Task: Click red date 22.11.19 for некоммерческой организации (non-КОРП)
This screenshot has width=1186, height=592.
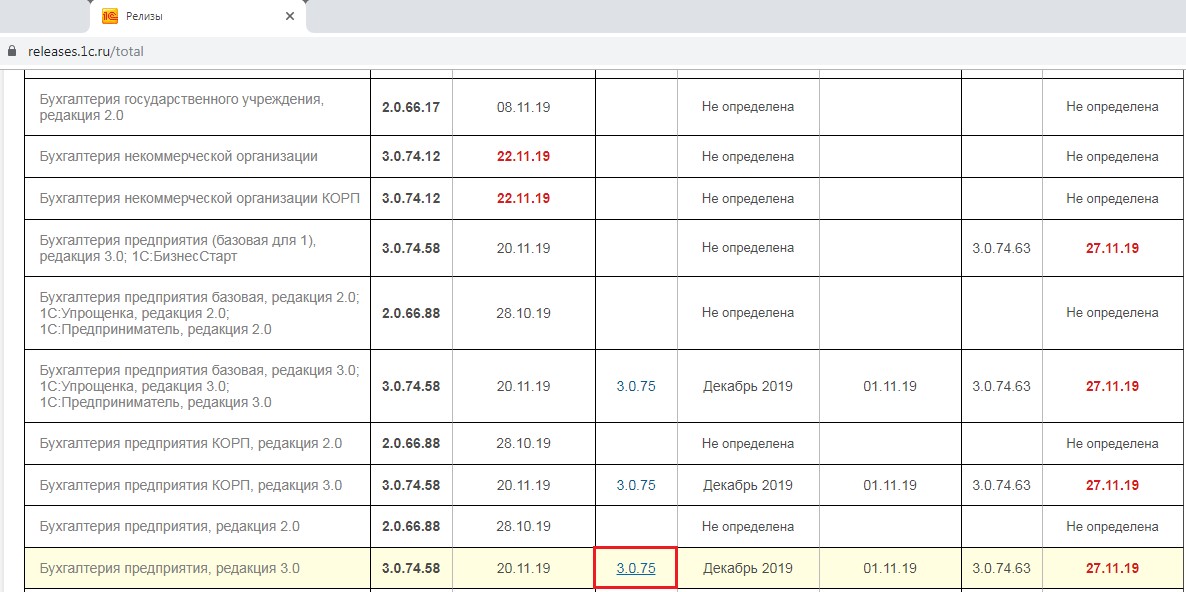Action: coord(523,157)
